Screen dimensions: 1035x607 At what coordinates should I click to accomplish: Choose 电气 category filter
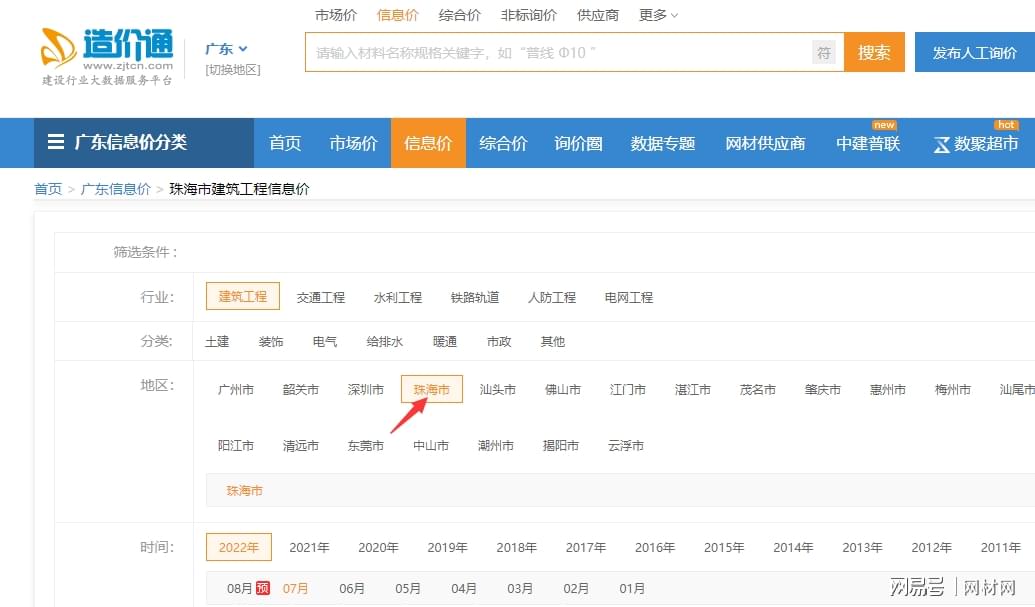point(325,342)
